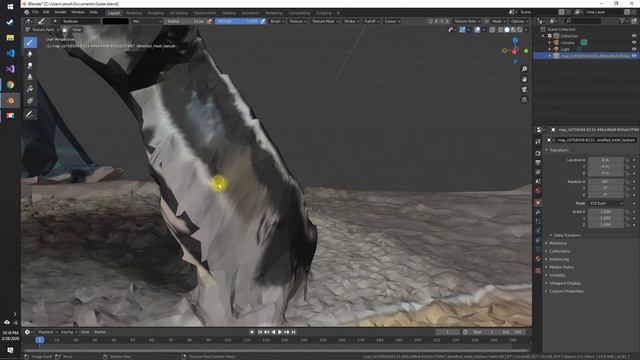The height and width of the screenshot is (360, 640).
Task: Open the Particles properties tab icon
Action: pyautogui.click(x=538, y=222)
